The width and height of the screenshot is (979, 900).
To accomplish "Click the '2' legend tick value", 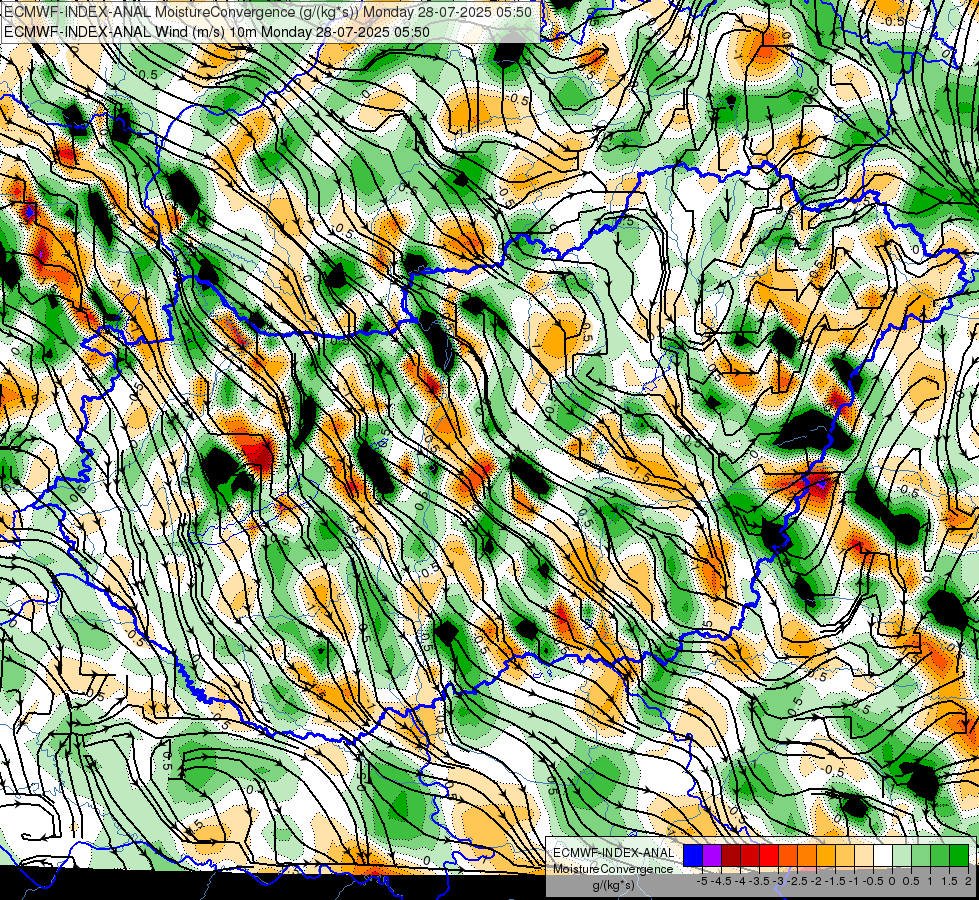I will 968,881.
